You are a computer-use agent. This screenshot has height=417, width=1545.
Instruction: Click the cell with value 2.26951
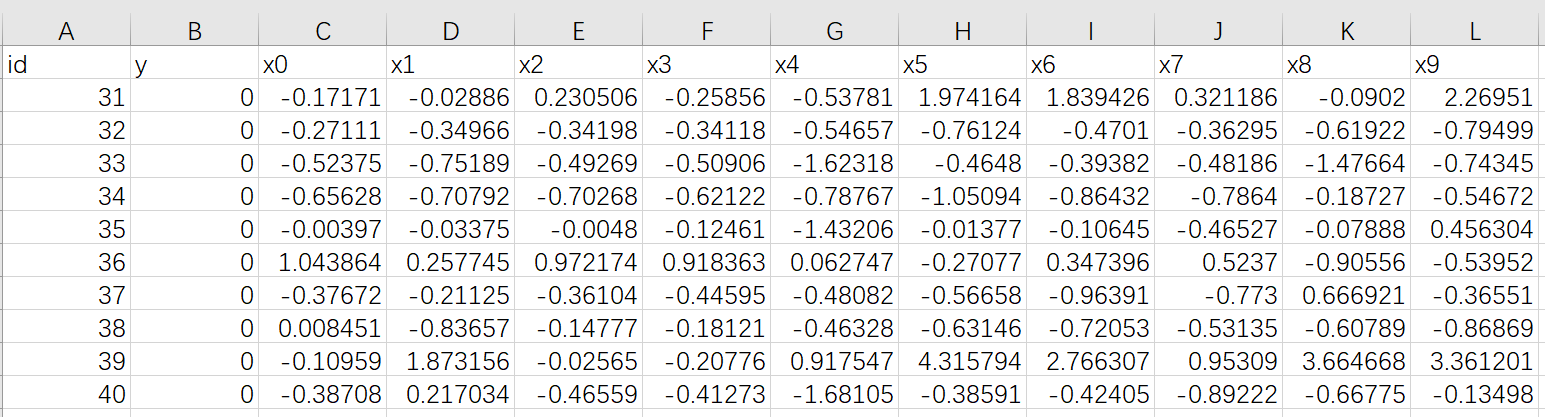[1475, 98]
